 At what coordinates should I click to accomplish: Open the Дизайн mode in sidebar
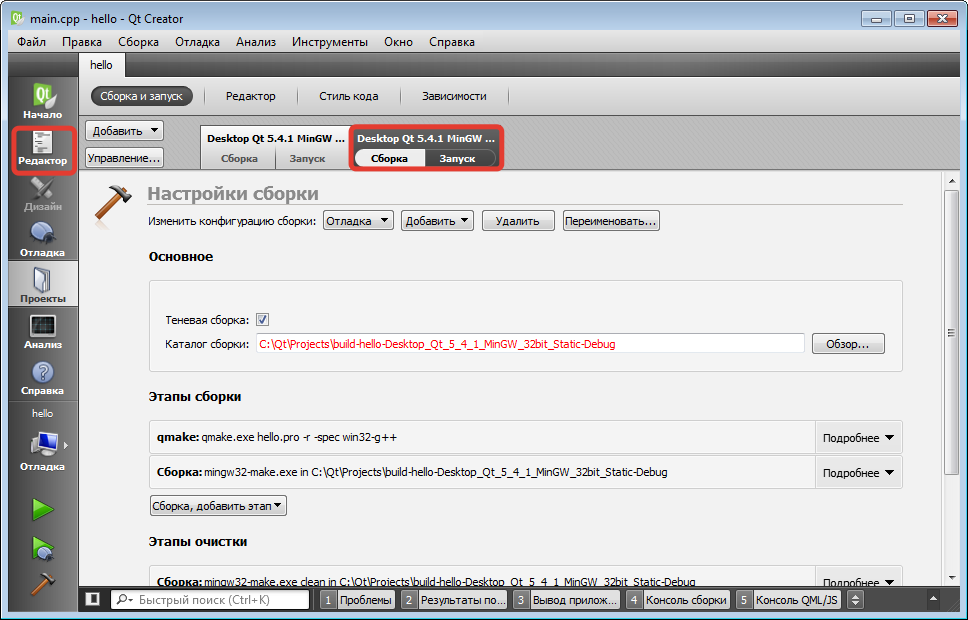(x=43, y=194)
